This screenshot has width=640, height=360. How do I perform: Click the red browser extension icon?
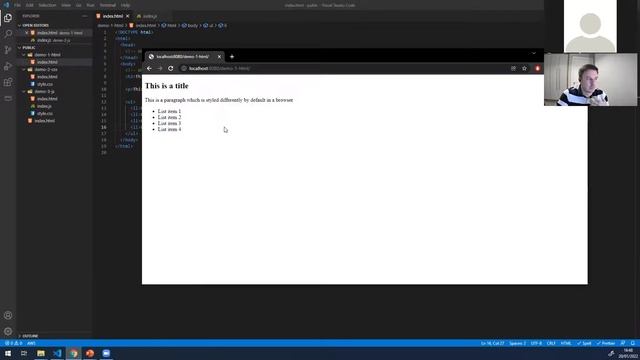click(538, 68)
